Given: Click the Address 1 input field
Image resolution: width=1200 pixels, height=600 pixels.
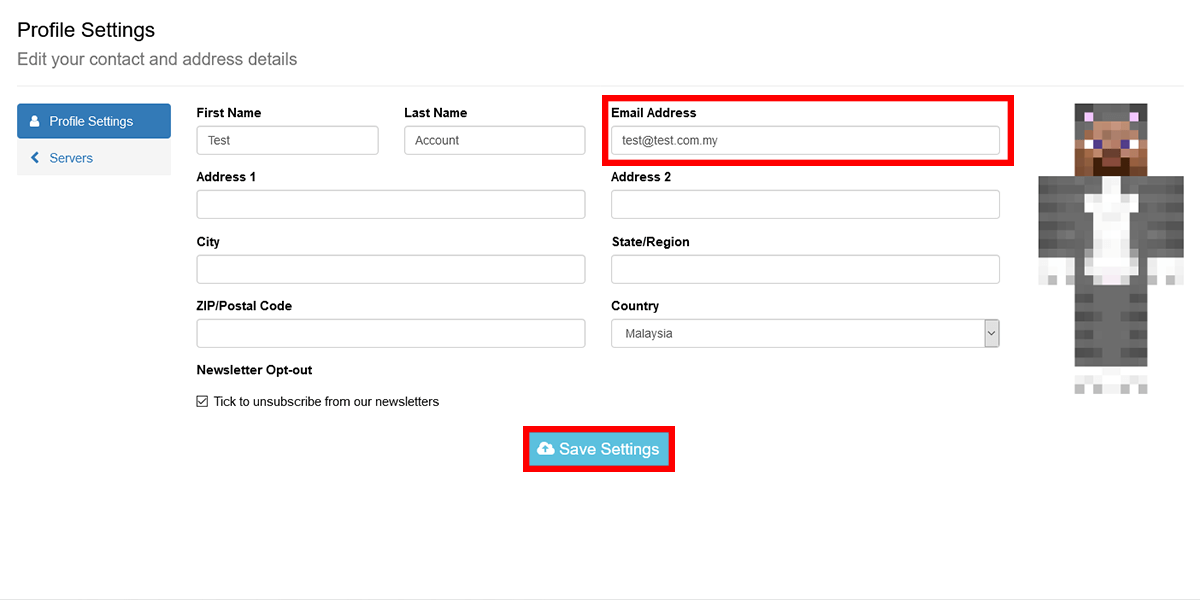Looking at the screenshot, I should point(390,204).
